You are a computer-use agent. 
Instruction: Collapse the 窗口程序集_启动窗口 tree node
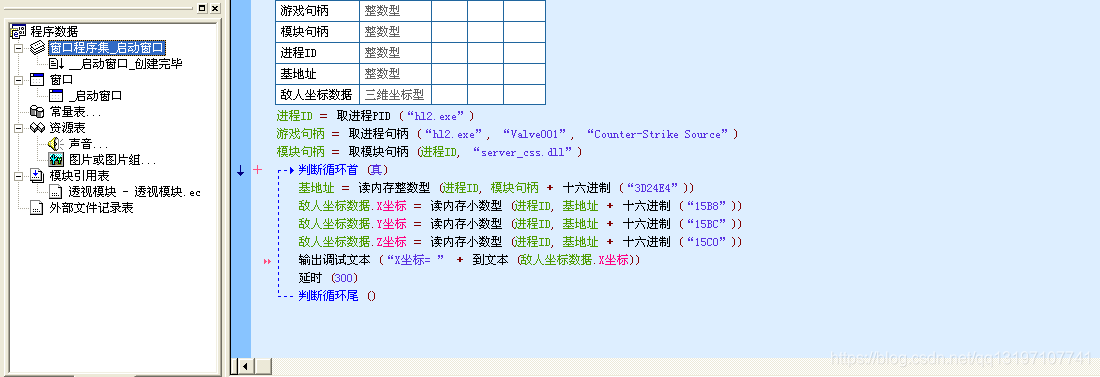pyautogui.click(x=18, y=48)
